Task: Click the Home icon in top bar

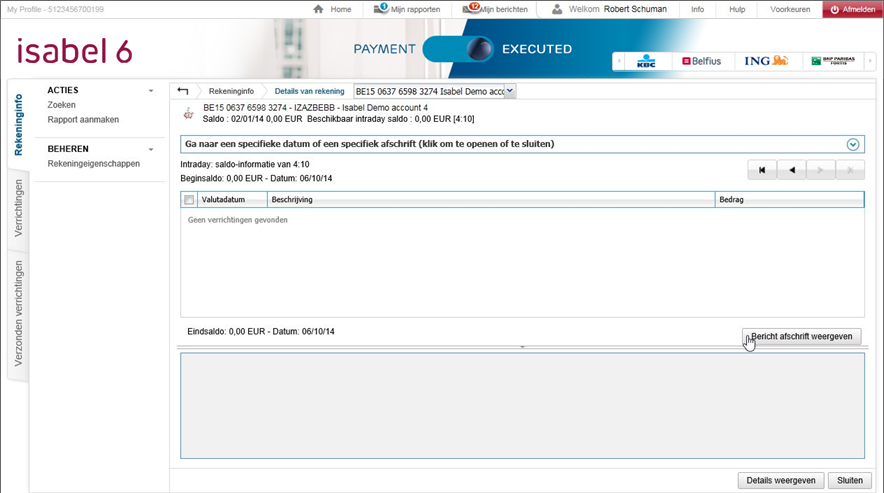Action: pos(319,9)
